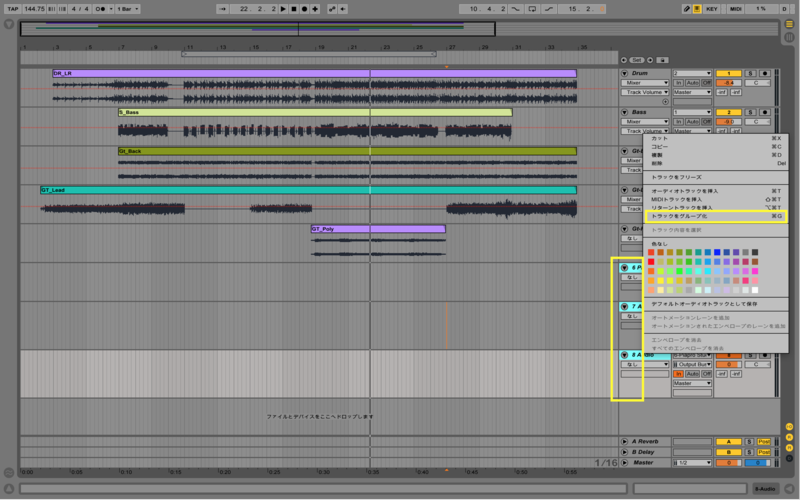Solo the Bass track
The height and width of the screenshot is (500, 800).
(x=750, y=112)
